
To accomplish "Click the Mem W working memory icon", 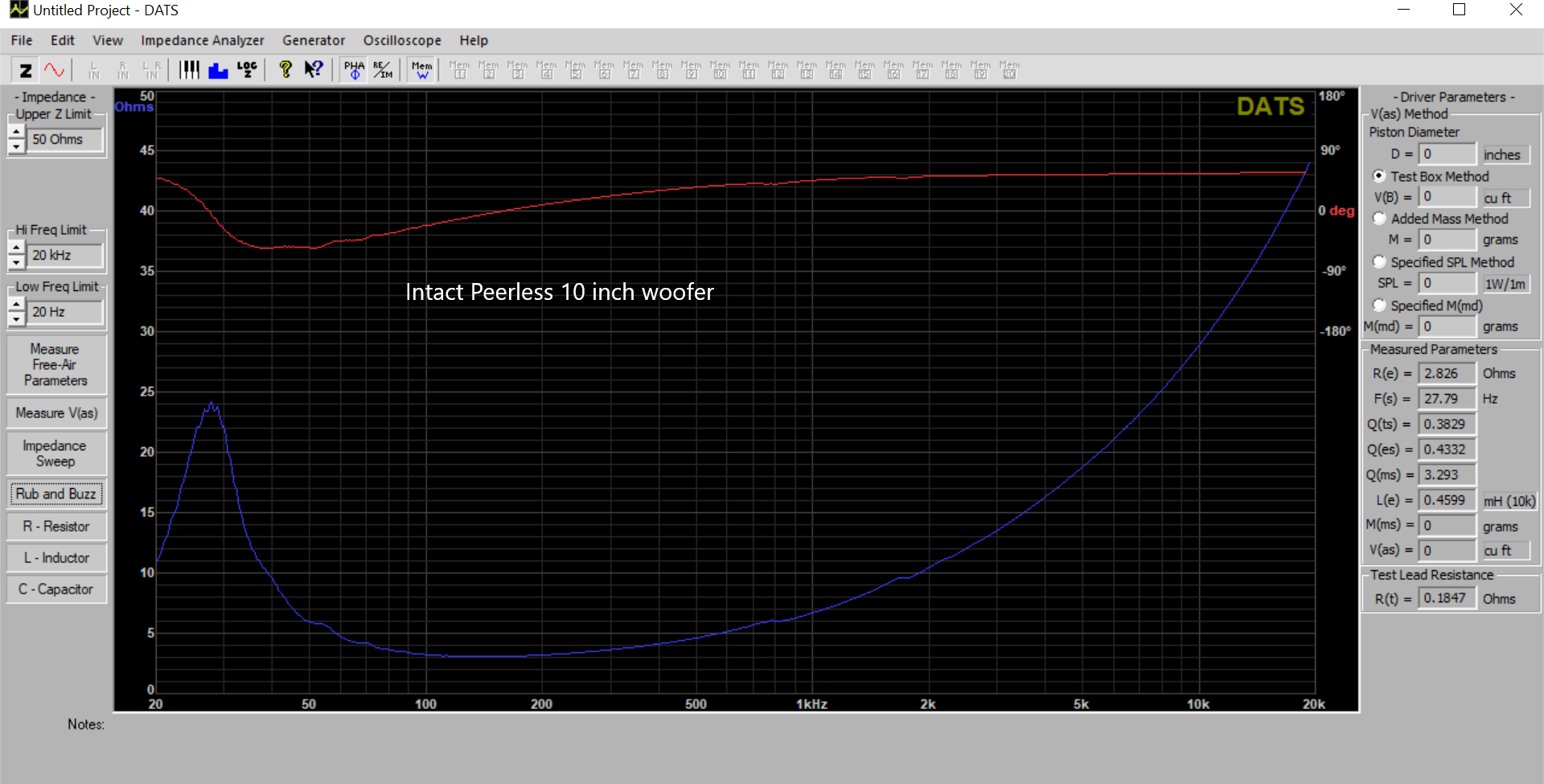I will [421, 70].
